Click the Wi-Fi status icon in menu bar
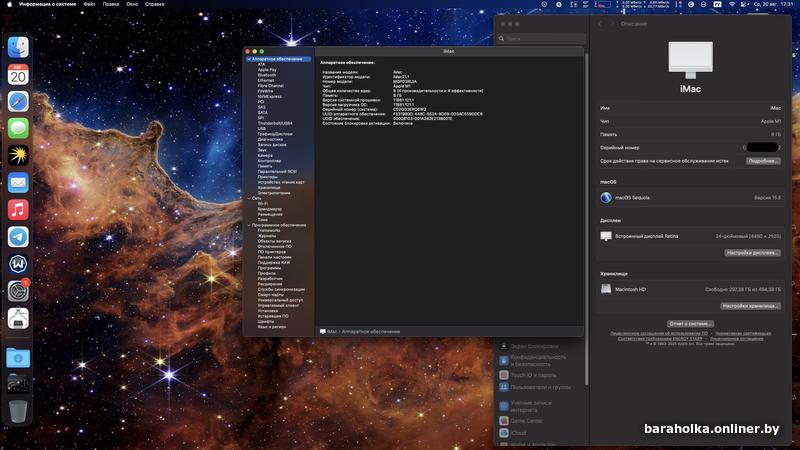Viewport: 800px width, 450px height. pos(732,4)
